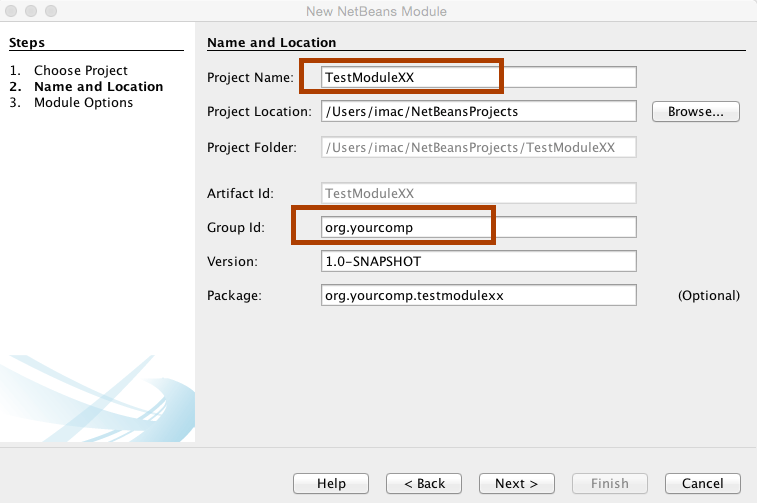Image resolution: width=757 pixels, height=503 pixels.
Task: Go to previous step with Back
Action: click(x=424, y=483)
